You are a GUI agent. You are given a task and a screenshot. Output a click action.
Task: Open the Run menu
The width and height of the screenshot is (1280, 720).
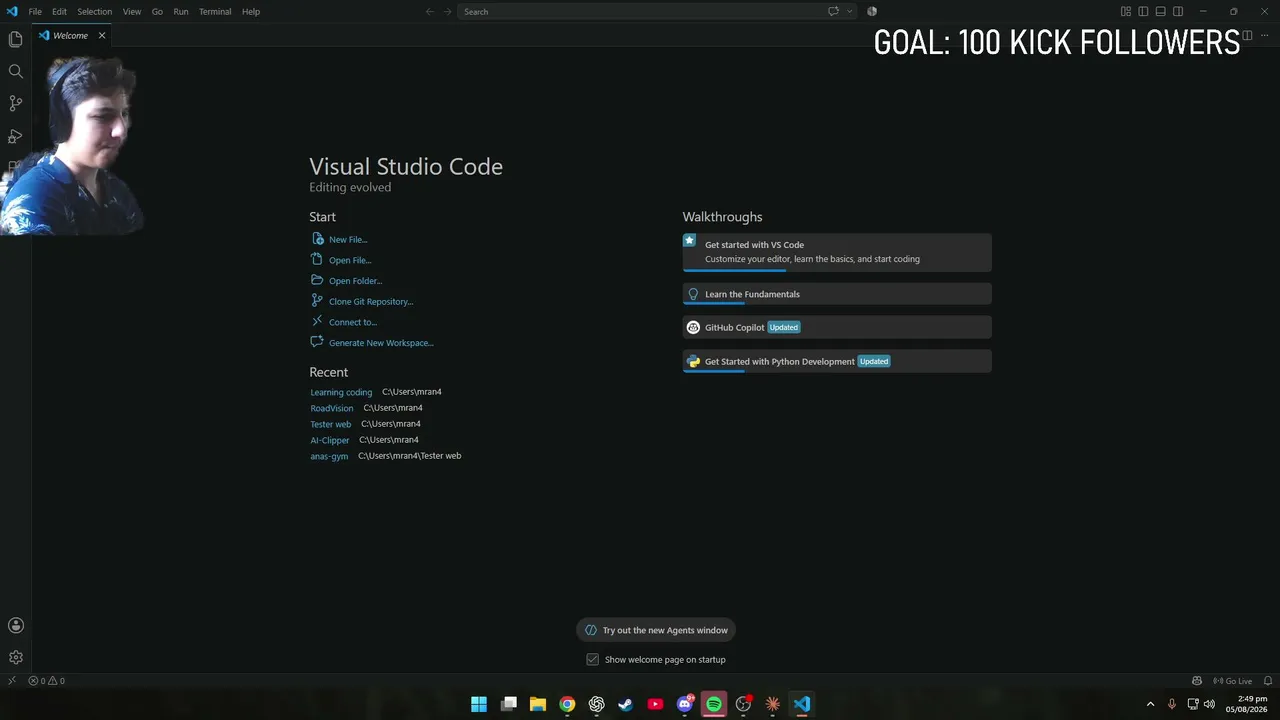pos(181,12)
